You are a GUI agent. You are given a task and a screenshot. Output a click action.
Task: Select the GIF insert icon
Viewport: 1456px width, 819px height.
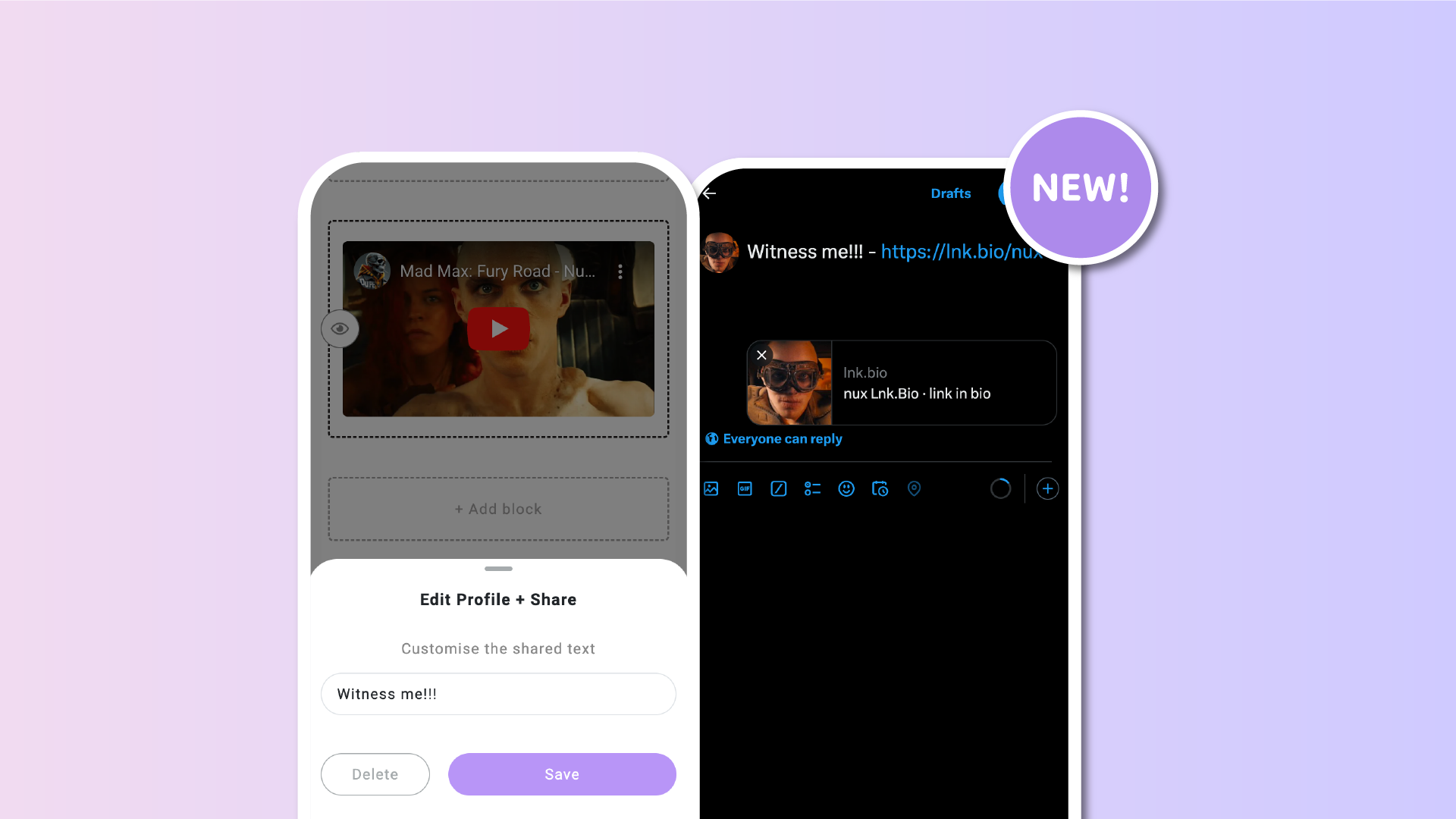pyautogui.click(x=744, y=488)
